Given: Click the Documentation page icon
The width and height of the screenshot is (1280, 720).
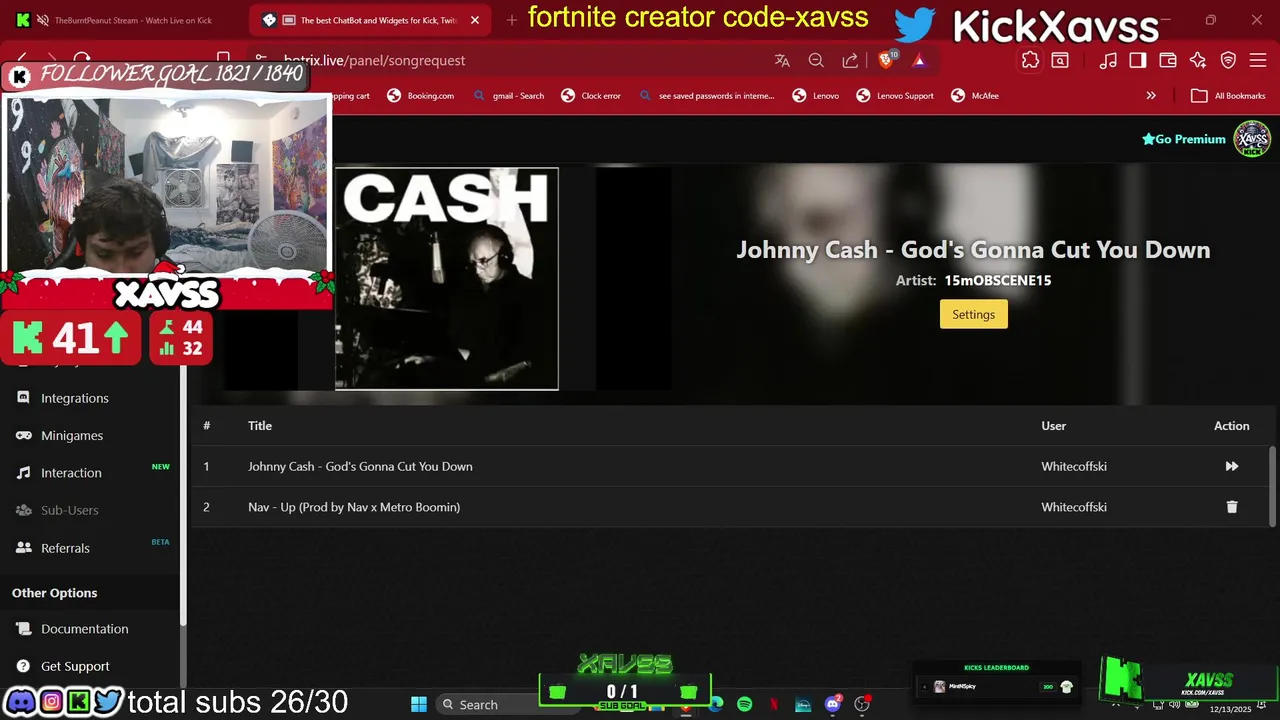Looking at the screenshot, I should coord(23,629).
